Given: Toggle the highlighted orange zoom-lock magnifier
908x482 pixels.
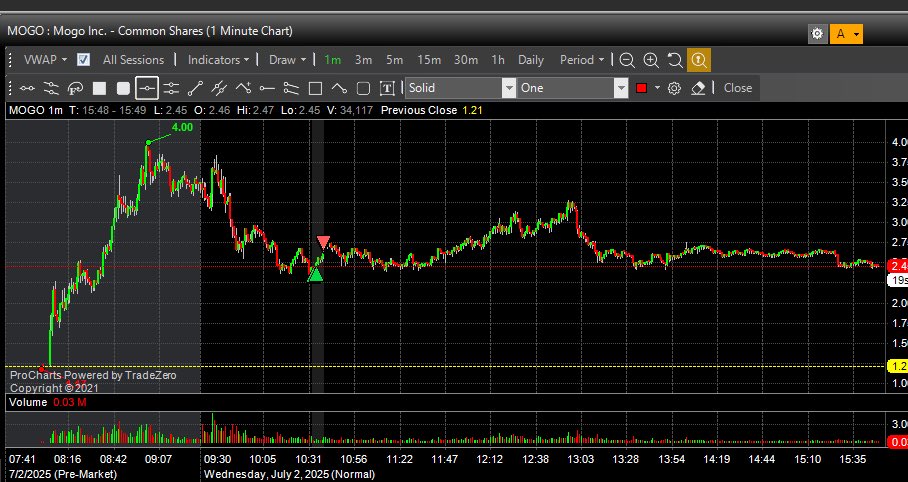Looking at the screenshot, I should (698, 60).
